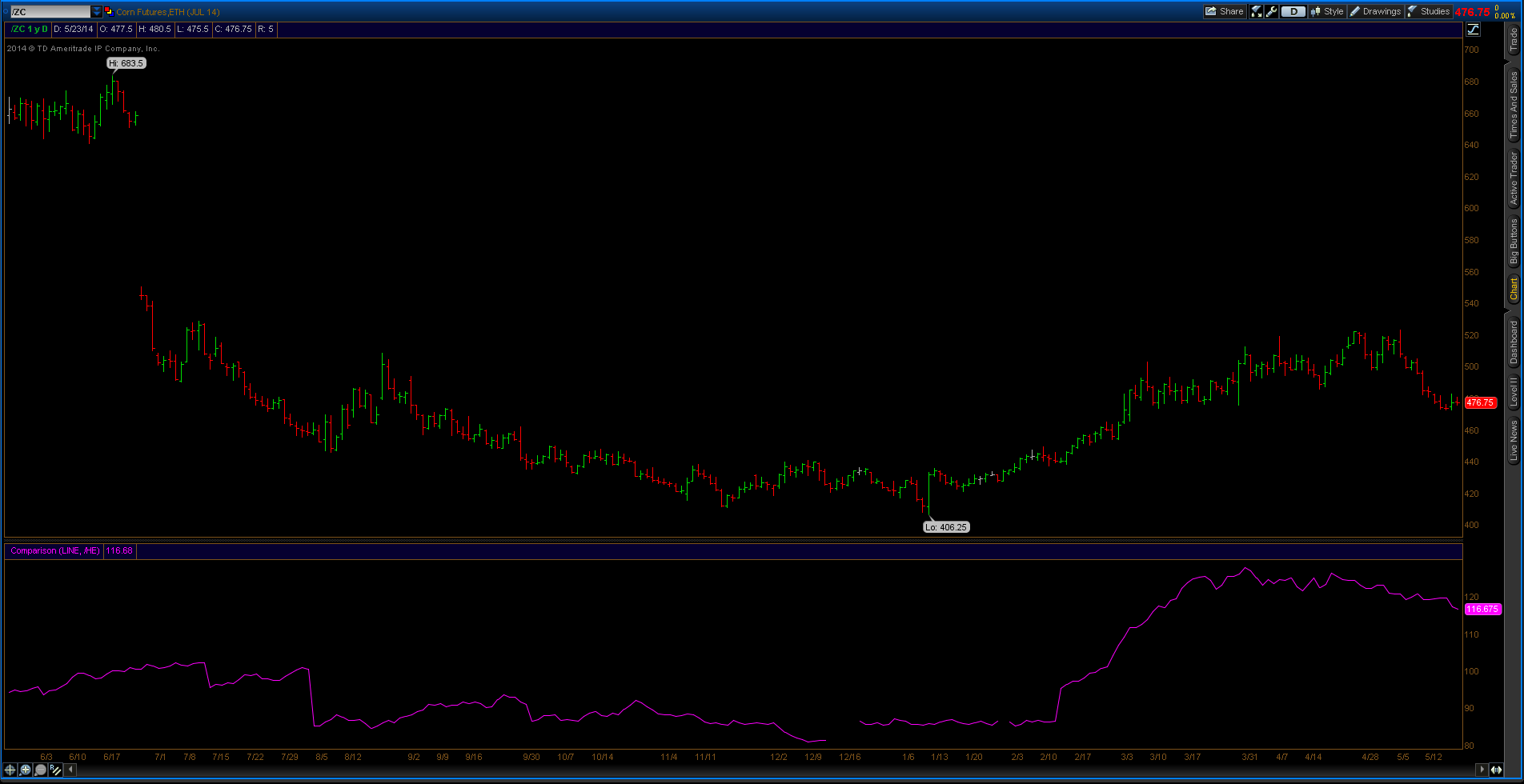The width and height of the screenshot is (1524, 784).
Task: Click the Lo: 406.25 price bubble
Action: coord(946,527)
